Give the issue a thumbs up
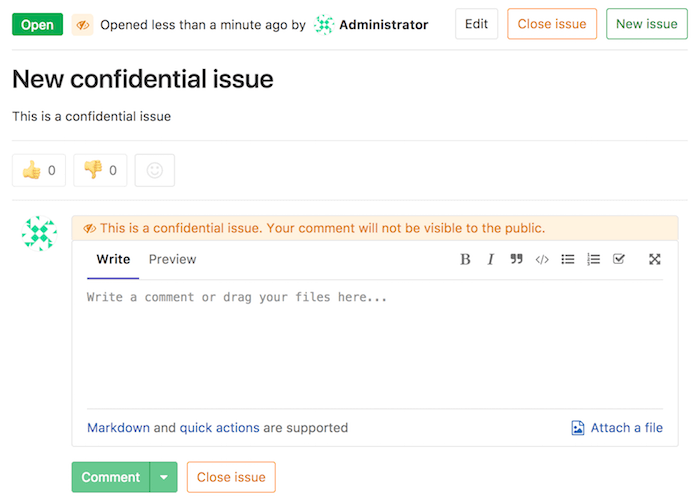697x500 pixels. (x=39, y=170)
